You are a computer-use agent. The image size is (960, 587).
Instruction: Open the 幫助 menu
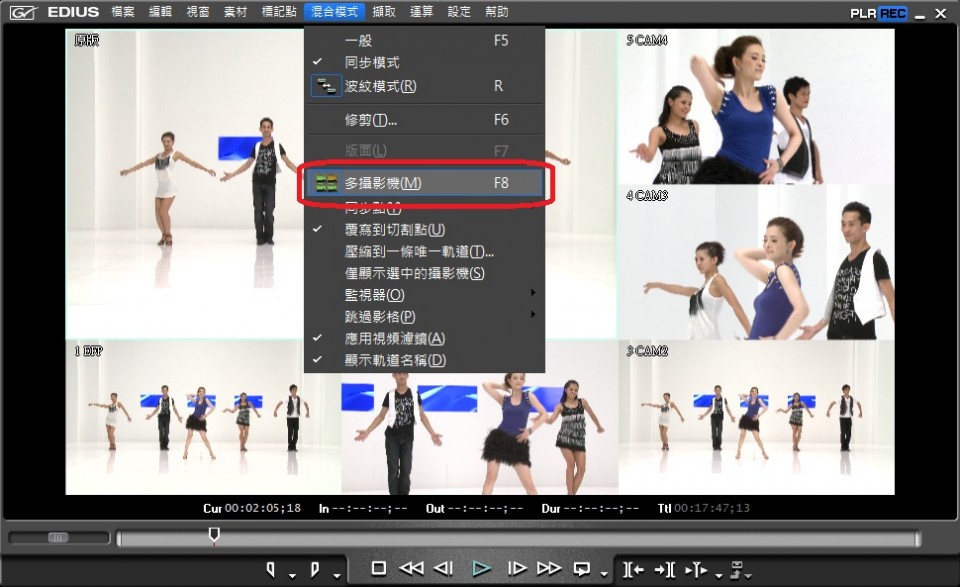click(496, 12)
